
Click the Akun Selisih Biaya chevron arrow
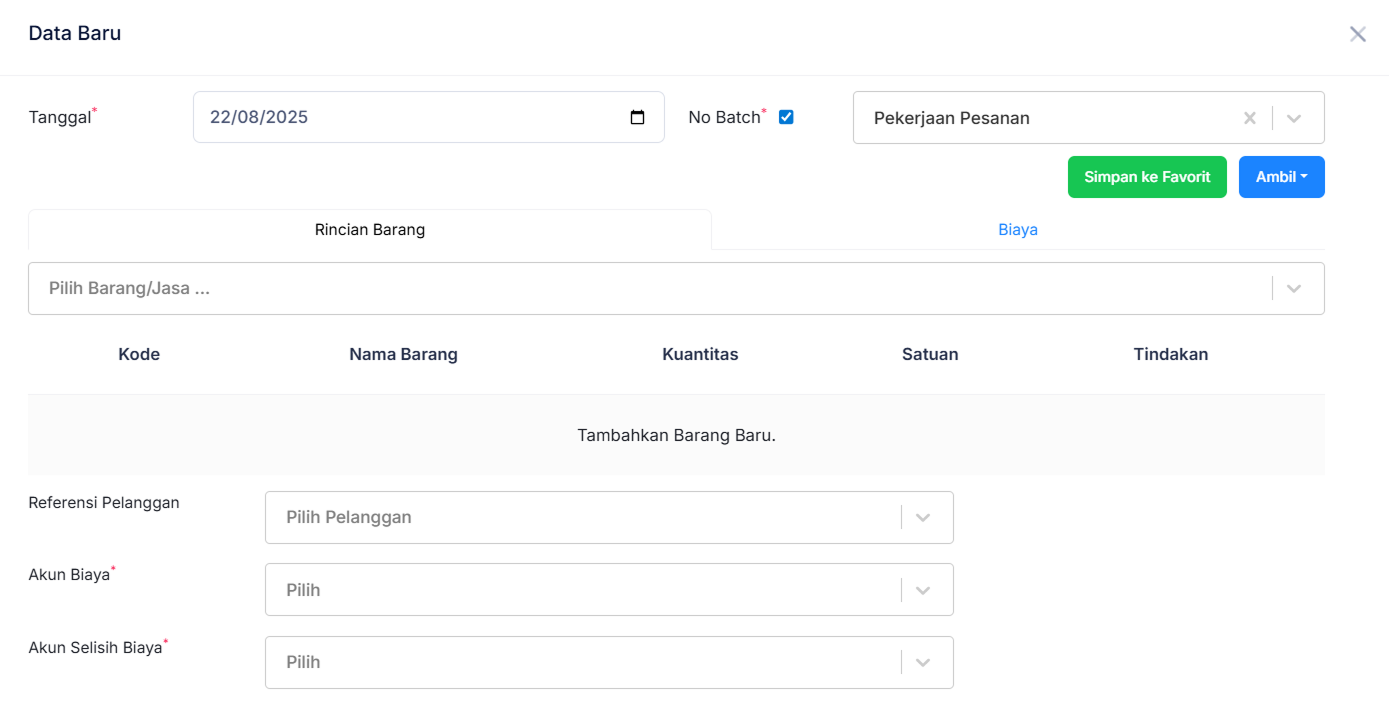click(923, 662)
